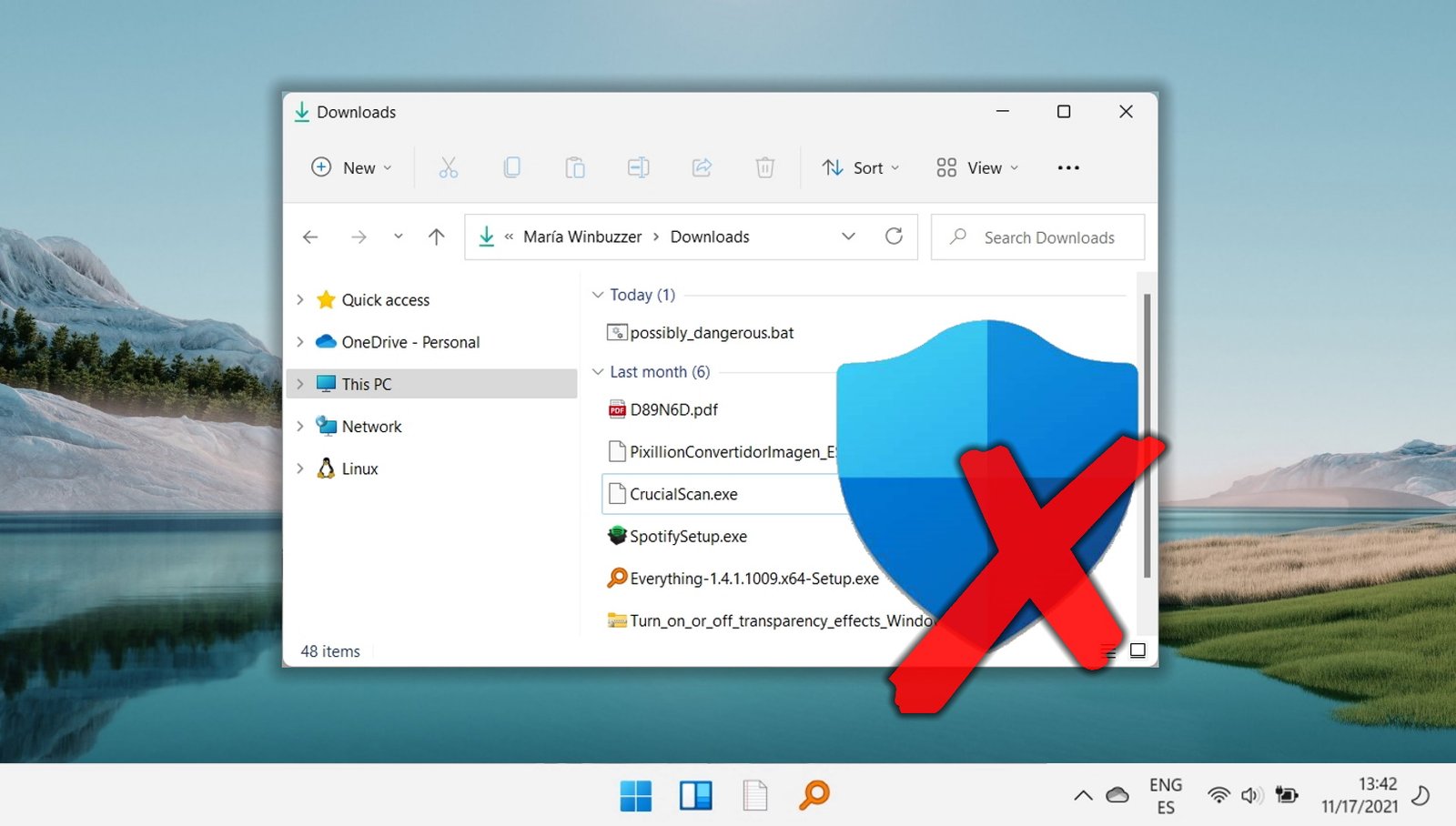Click the Rename icon in the toolbar
This screenshot has height=826, width=1456.
coord(638,167)
